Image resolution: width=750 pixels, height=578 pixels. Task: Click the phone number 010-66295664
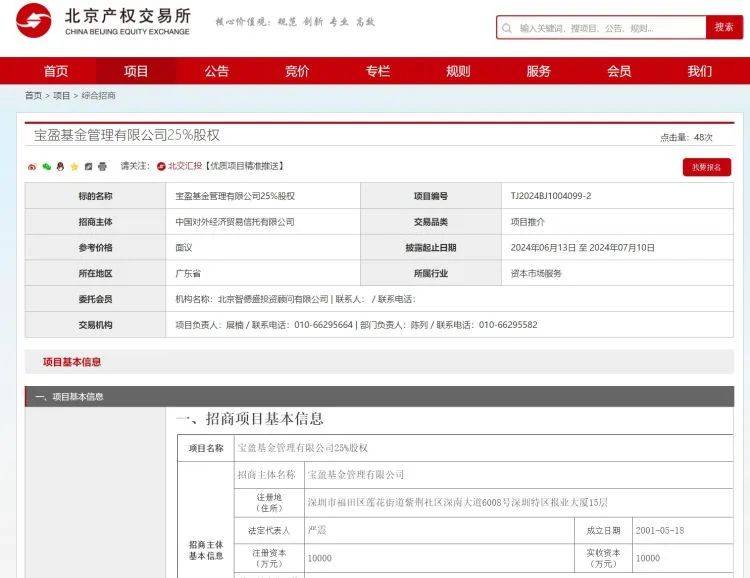pyautogui.click(x=323, y=325)
